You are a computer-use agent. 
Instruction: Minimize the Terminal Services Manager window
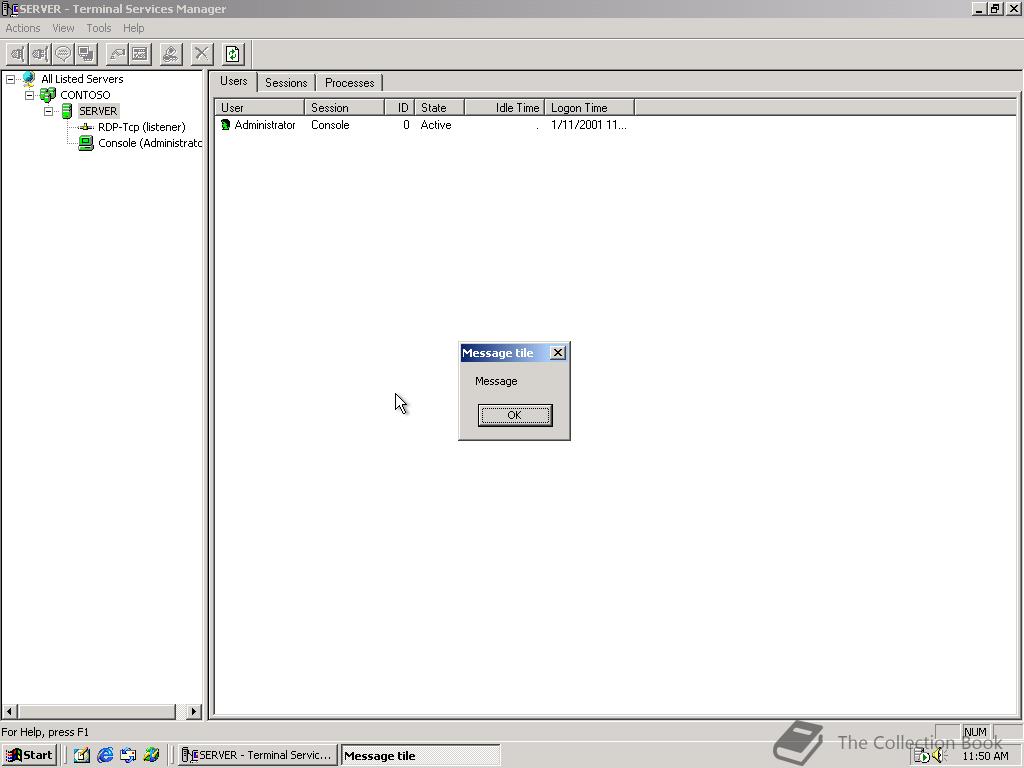coord(979,8)
